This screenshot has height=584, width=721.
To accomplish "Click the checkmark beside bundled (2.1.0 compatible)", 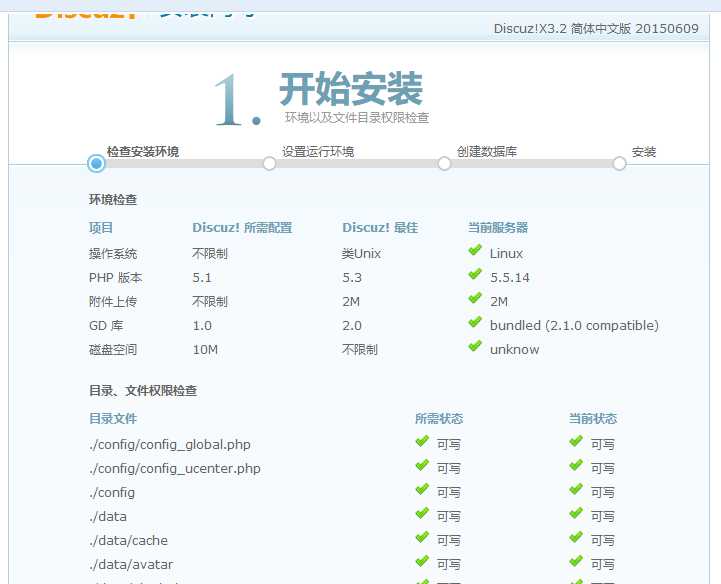I will coord(475,322).
